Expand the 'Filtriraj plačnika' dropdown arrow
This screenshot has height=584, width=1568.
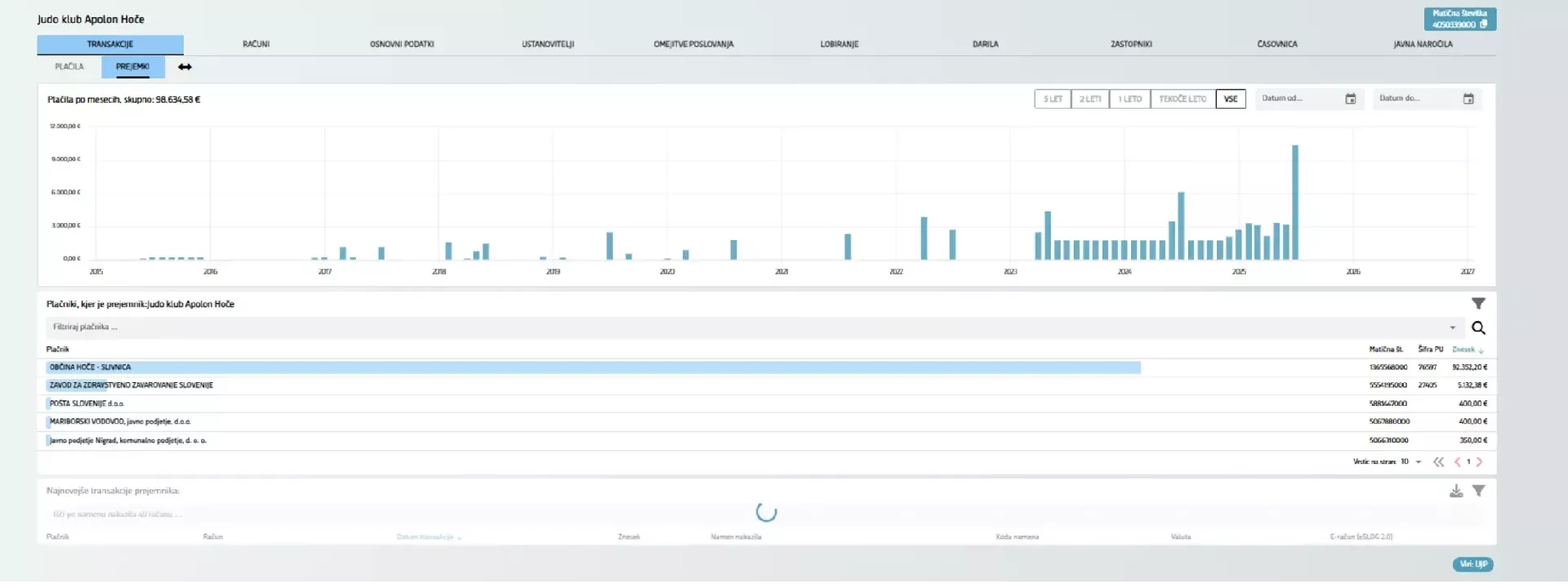(x=1452, y=328)
